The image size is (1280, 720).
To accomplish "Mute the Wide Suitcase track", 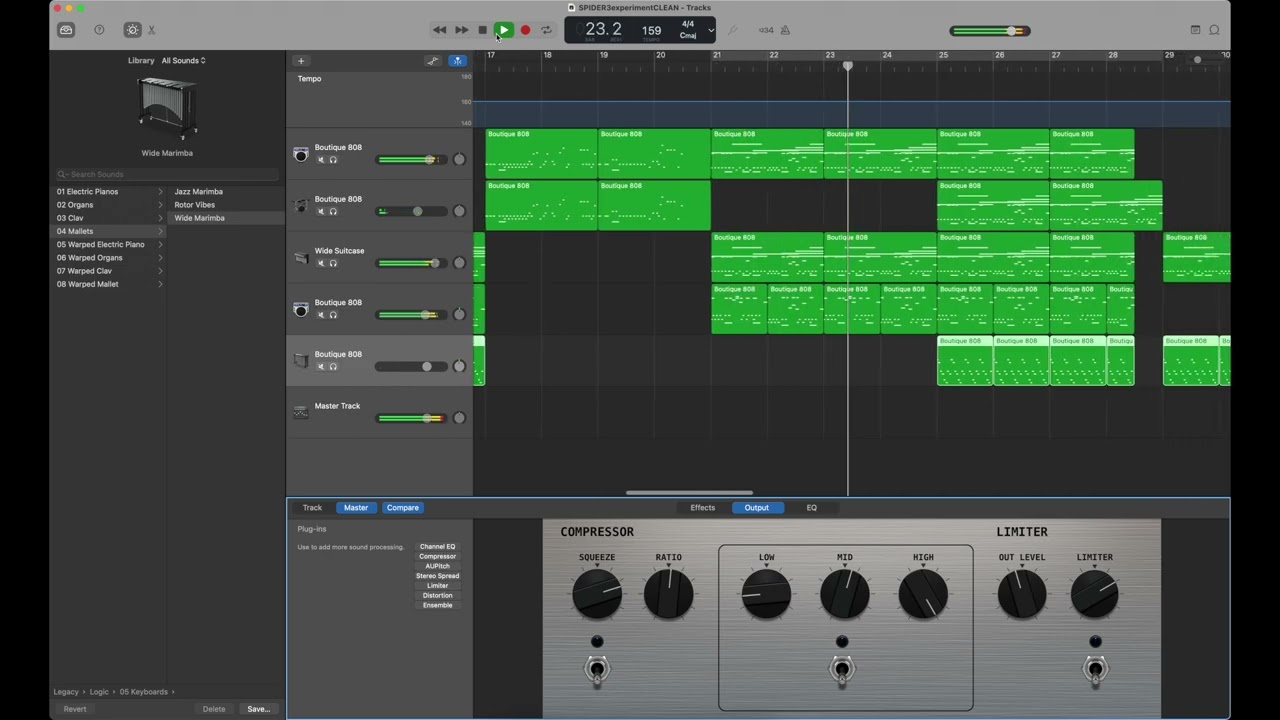I will pos(321,263).
